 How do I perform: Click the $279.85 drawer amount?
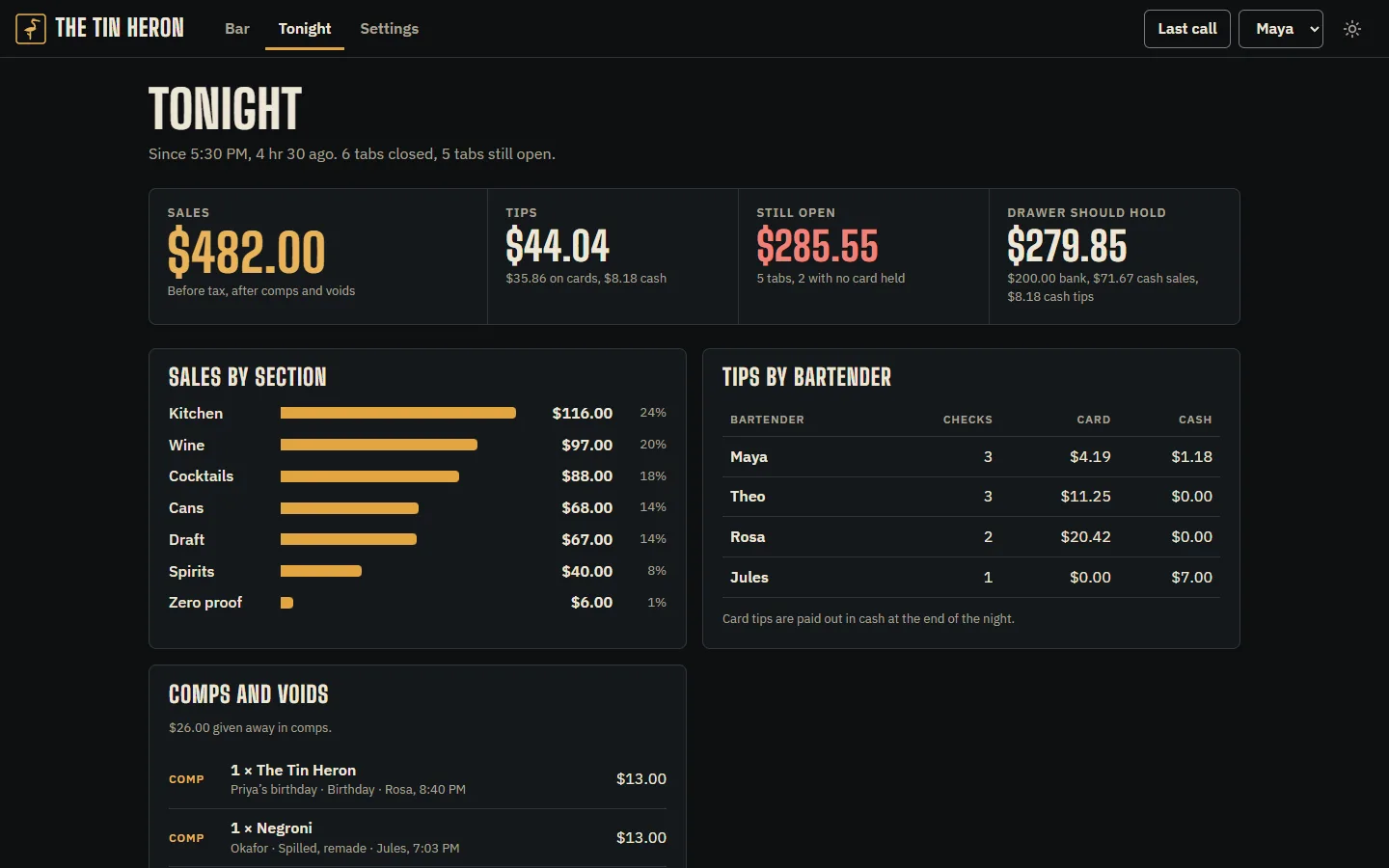(1067, 246)
